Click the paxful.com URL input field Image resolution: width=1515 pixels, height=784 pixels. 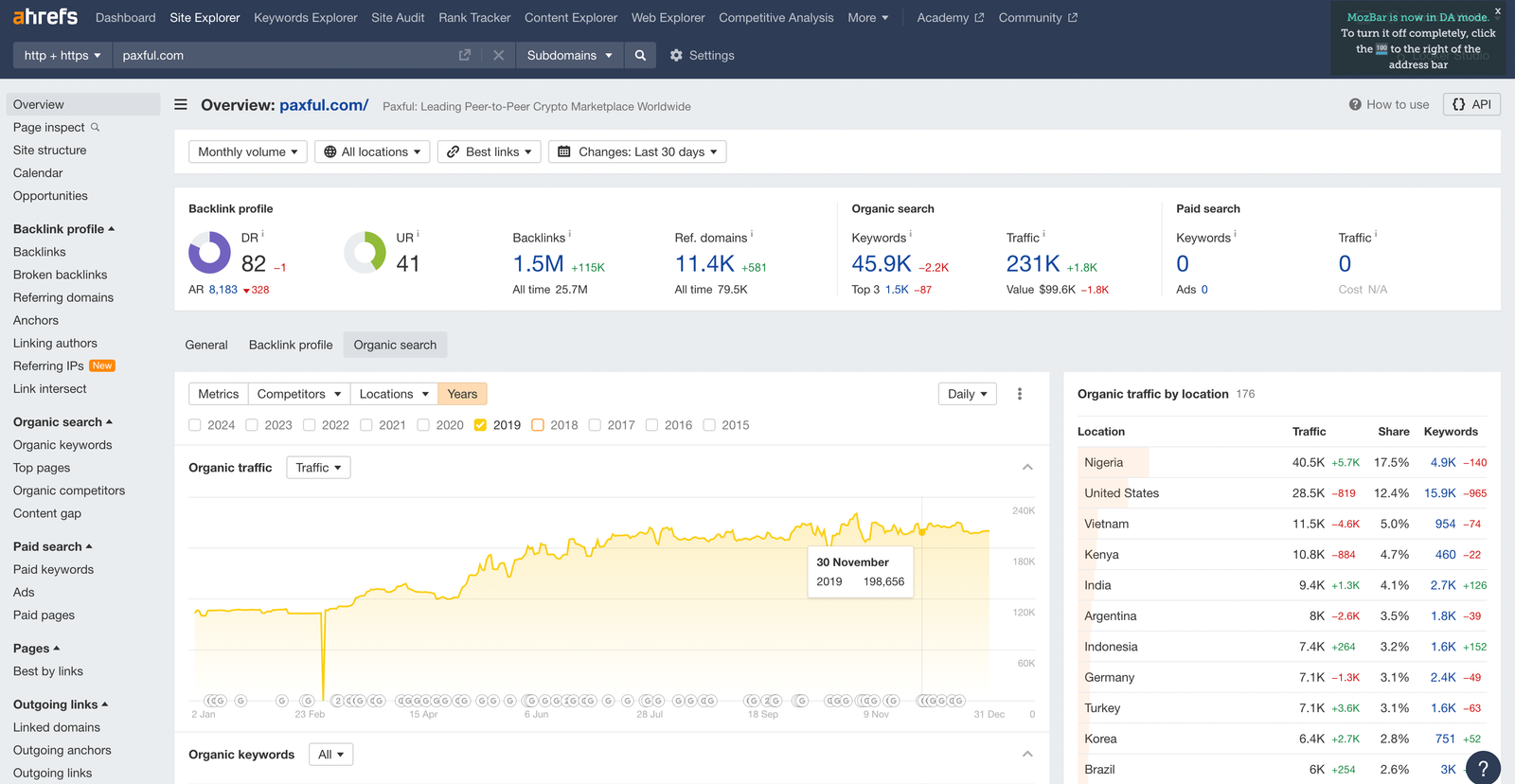[x=284, y=55]
